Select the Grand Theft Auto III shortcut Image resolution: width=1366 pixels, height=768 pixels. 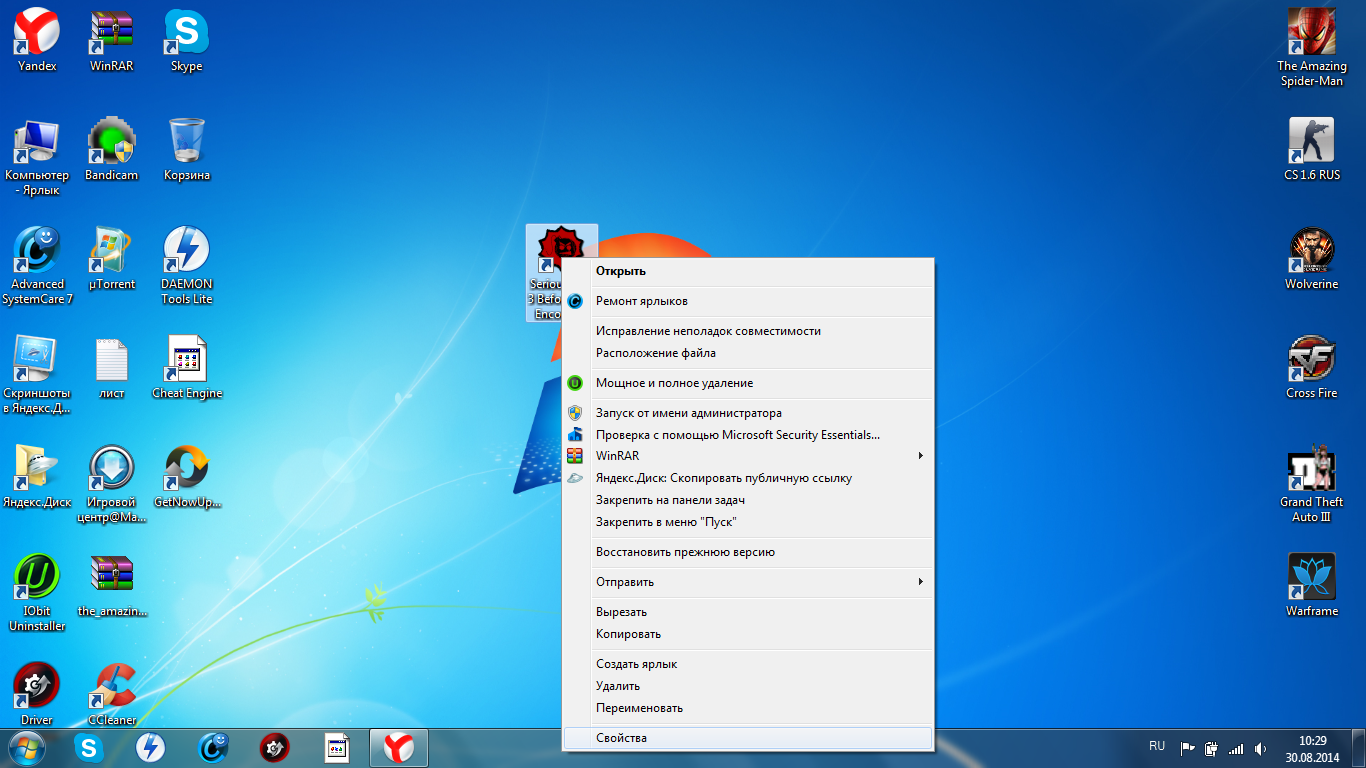pos(1312,484)
